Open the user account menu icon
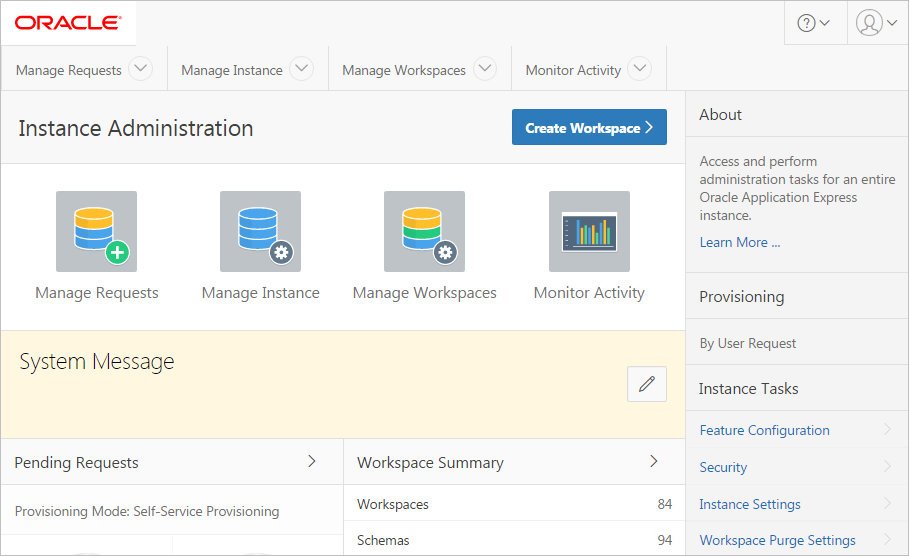The width and height of the screenshot is (909, 556). [877, 23]
